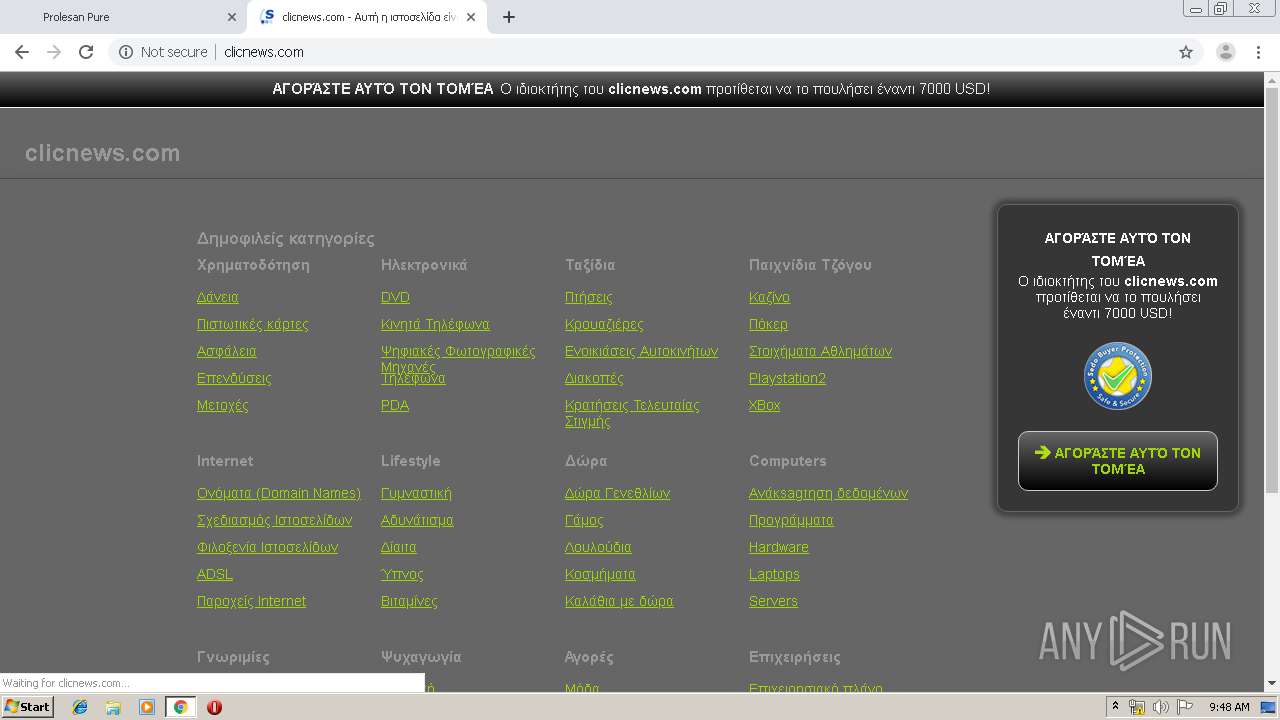Open the Δάνεια link
Image resolution: width=1280 pixels, height=720 pixels.
click(217, 297)
